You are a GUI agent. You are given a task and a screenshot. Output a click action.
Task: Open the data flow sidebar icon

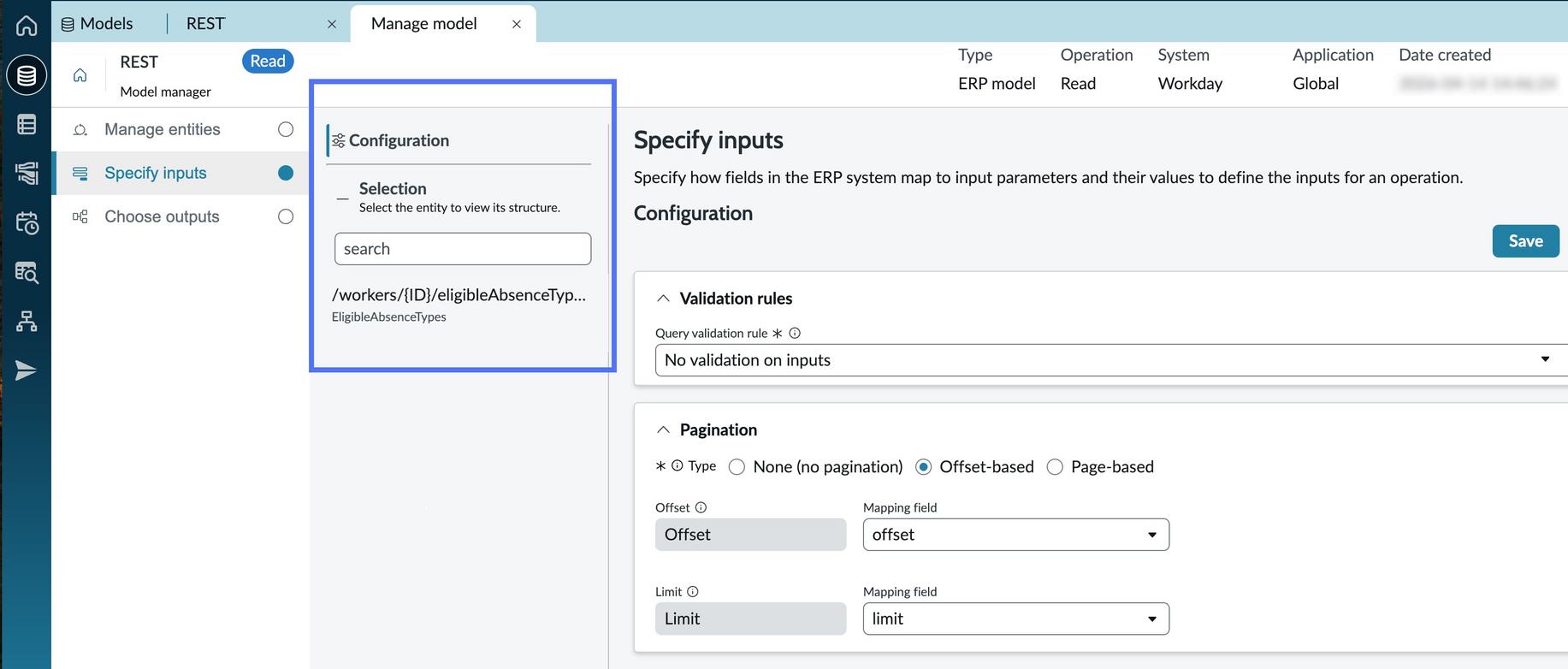pyautogui.click(x=27, y=174)
